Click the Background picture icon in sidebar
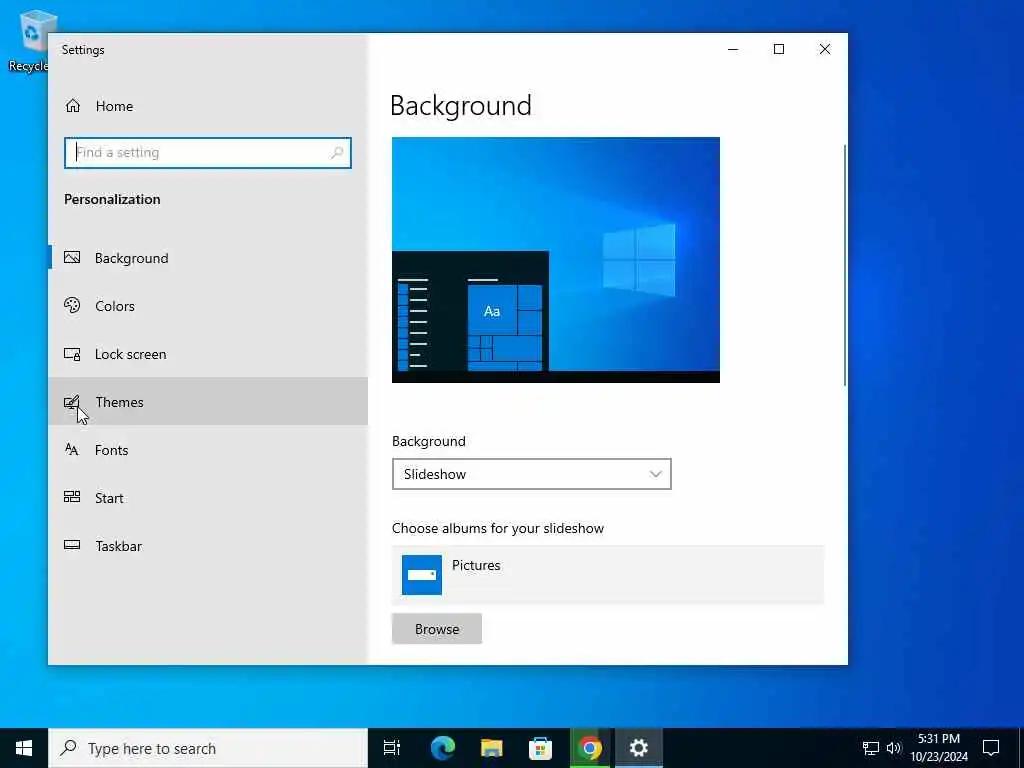Screen dimensions: 1024x768 [x=72, y=257]
